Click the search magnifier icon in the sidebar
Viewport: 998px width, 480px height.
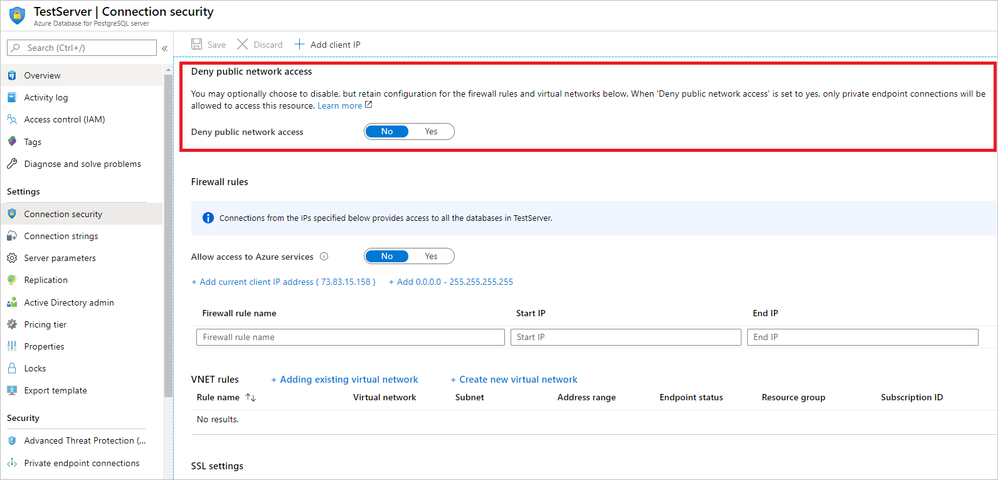[16, 48]
